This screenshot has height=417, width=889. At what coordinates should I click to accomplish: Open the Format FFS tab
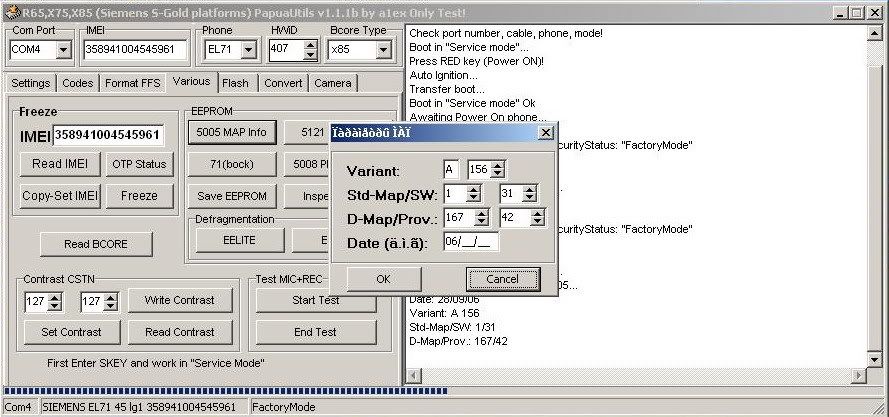tap(133, 83)
